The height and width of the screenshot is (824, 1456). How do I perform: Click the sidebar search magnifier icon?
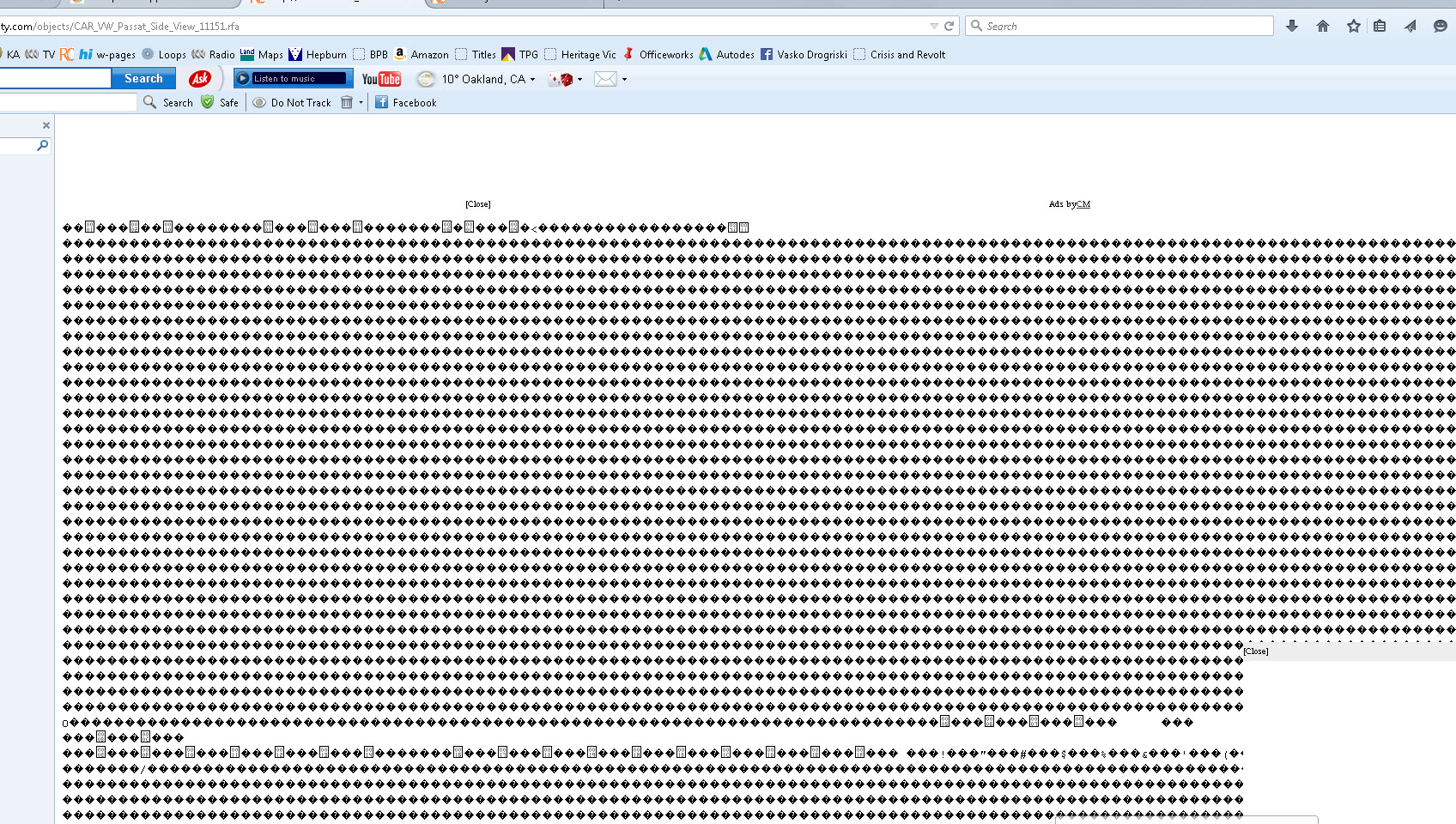[x=42, y=146]
